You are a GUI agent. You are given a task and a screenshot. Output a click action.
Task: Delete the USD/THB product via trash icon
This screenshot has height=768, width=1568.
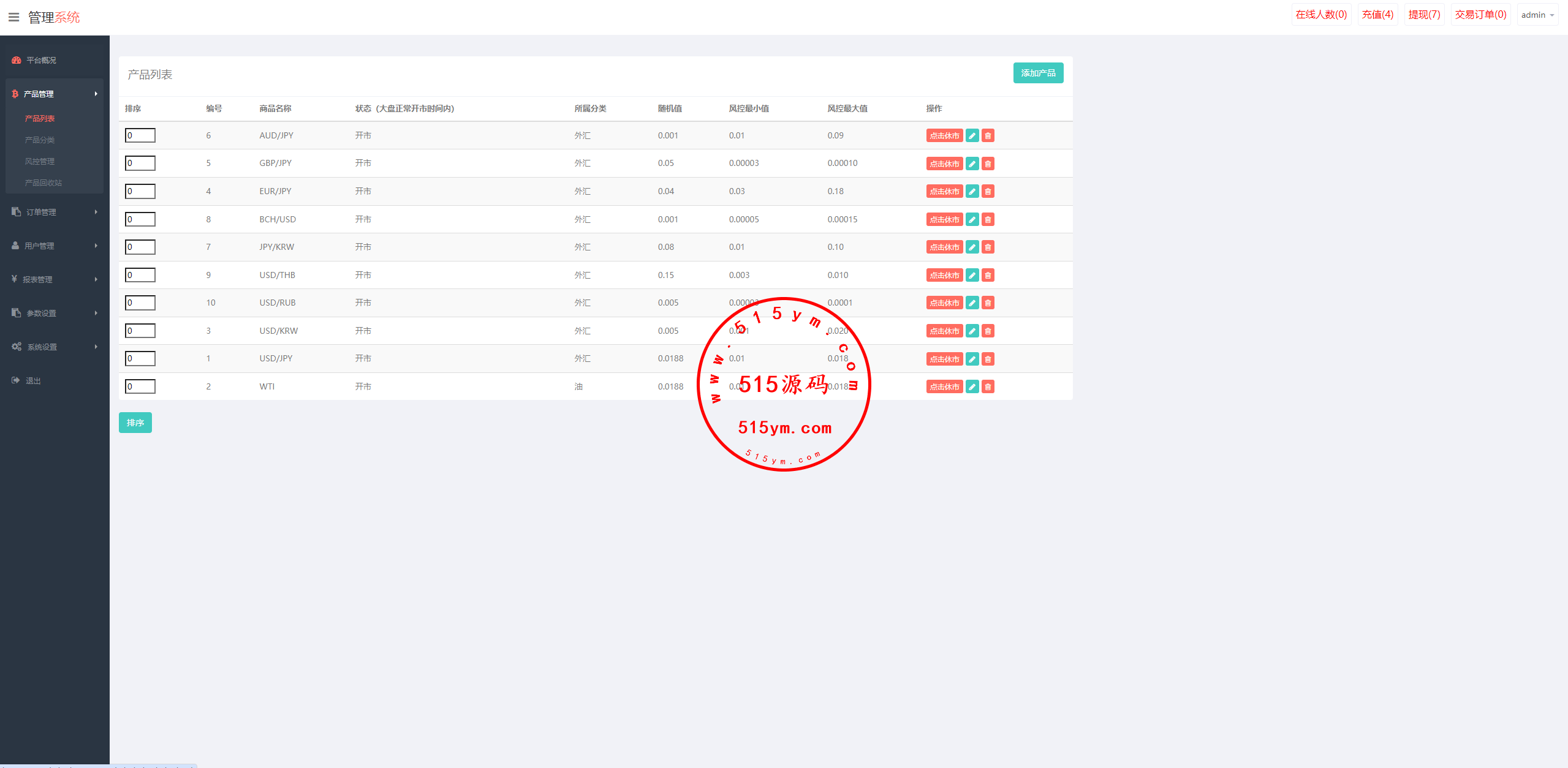click(x=988, y=275)
